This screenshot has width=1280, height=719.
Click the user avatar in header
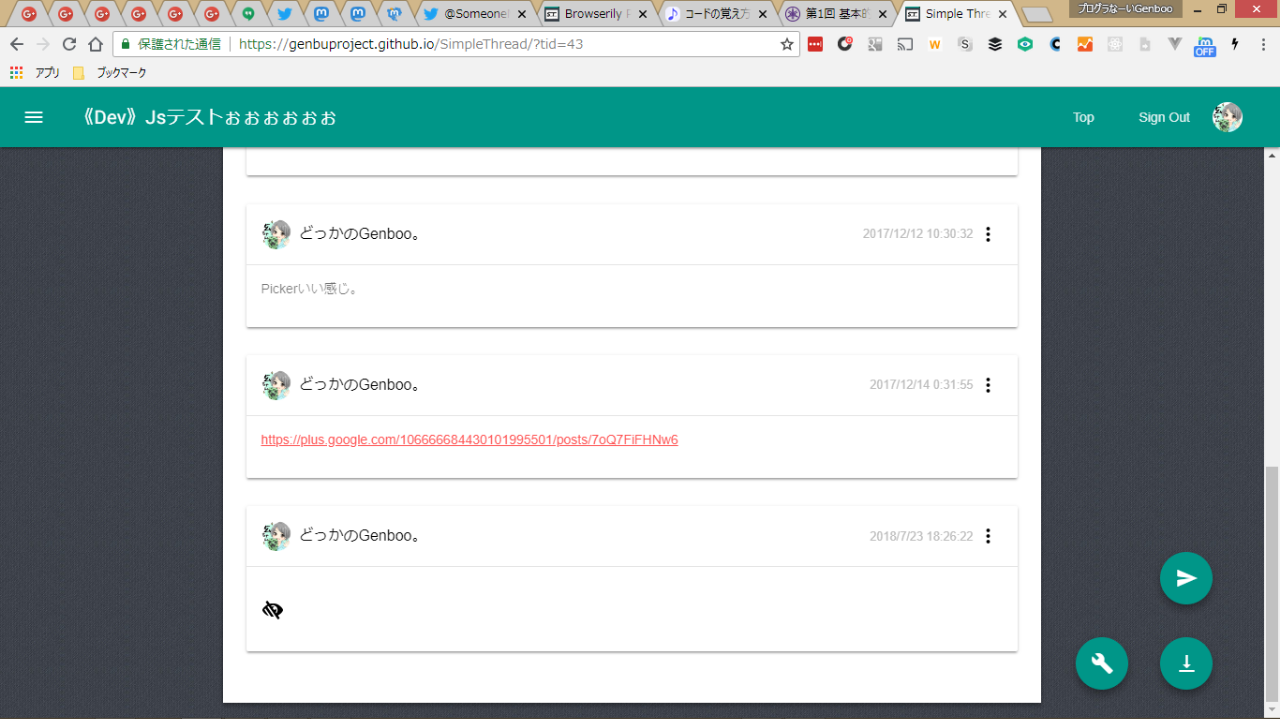pyautogui.click(x=1227, y=117)
